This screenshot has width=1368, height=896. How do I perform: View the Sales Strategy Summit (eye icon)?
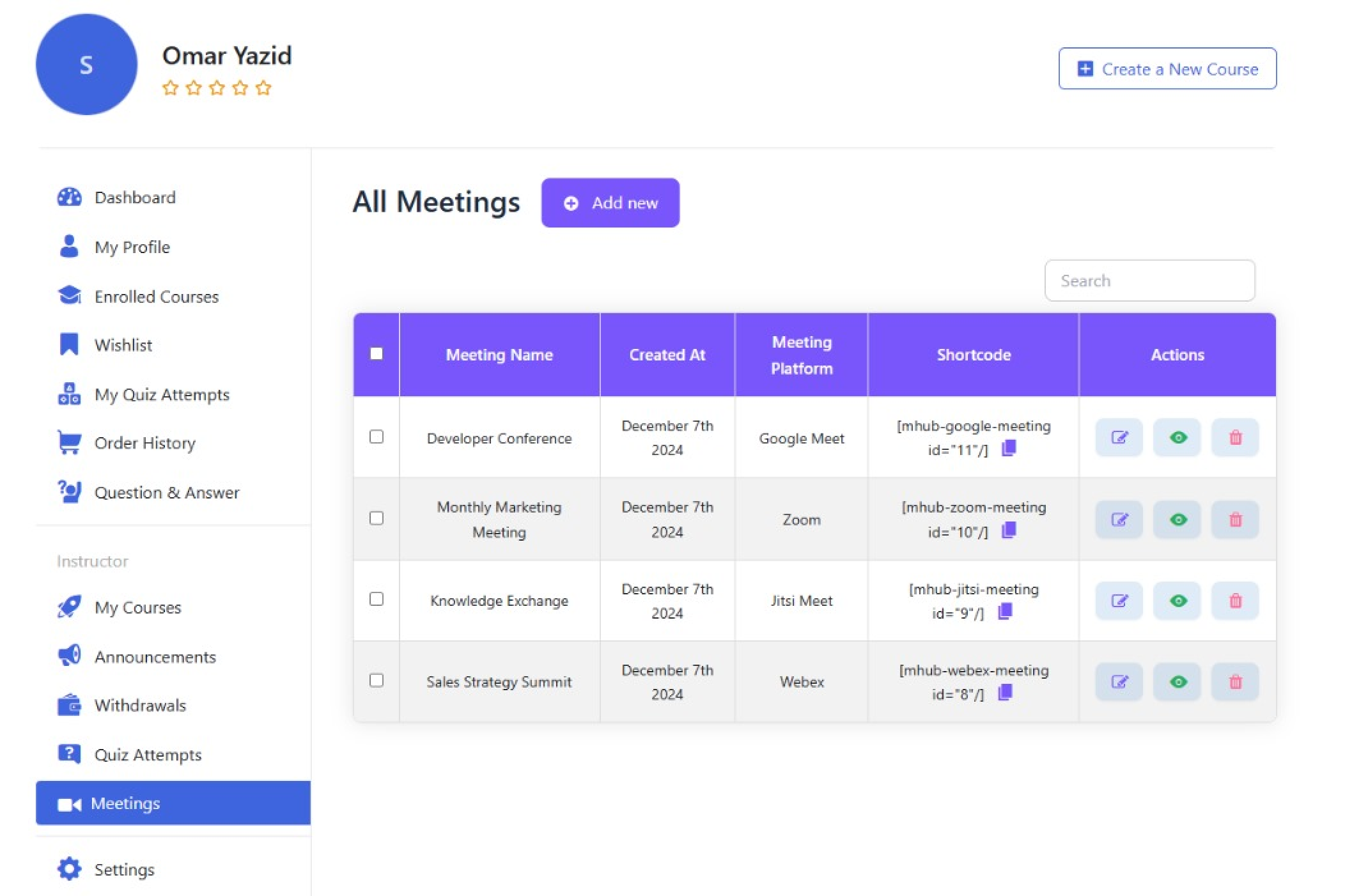(1178, 682)
